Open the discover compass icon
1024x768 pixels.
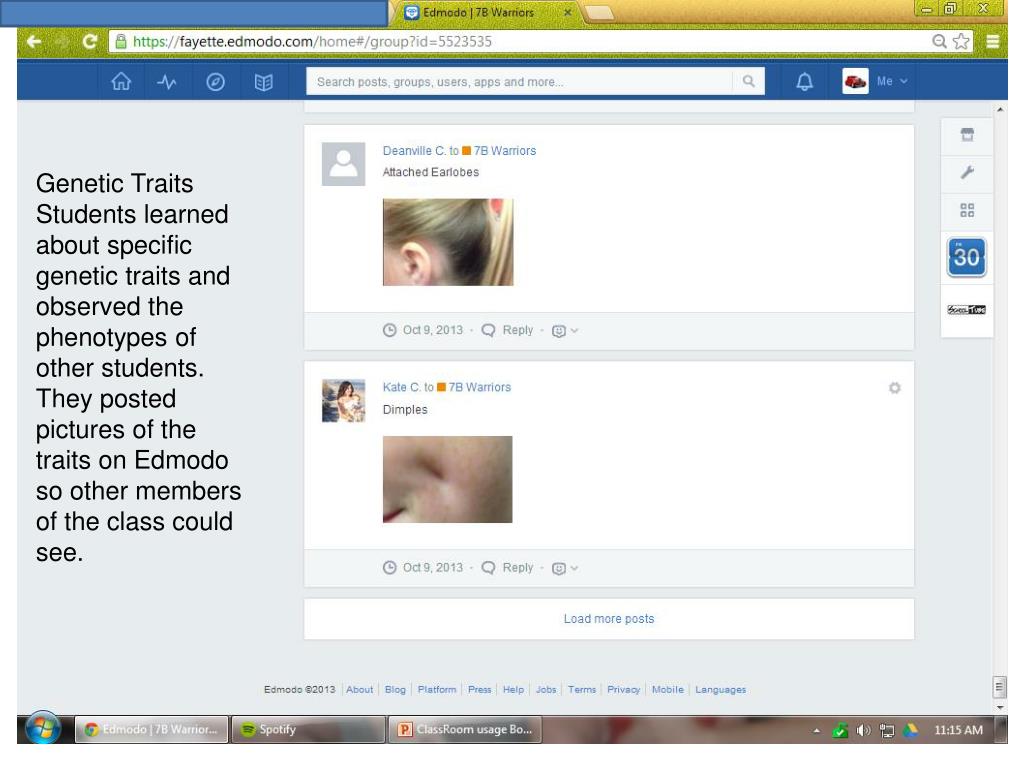(216, 82)
